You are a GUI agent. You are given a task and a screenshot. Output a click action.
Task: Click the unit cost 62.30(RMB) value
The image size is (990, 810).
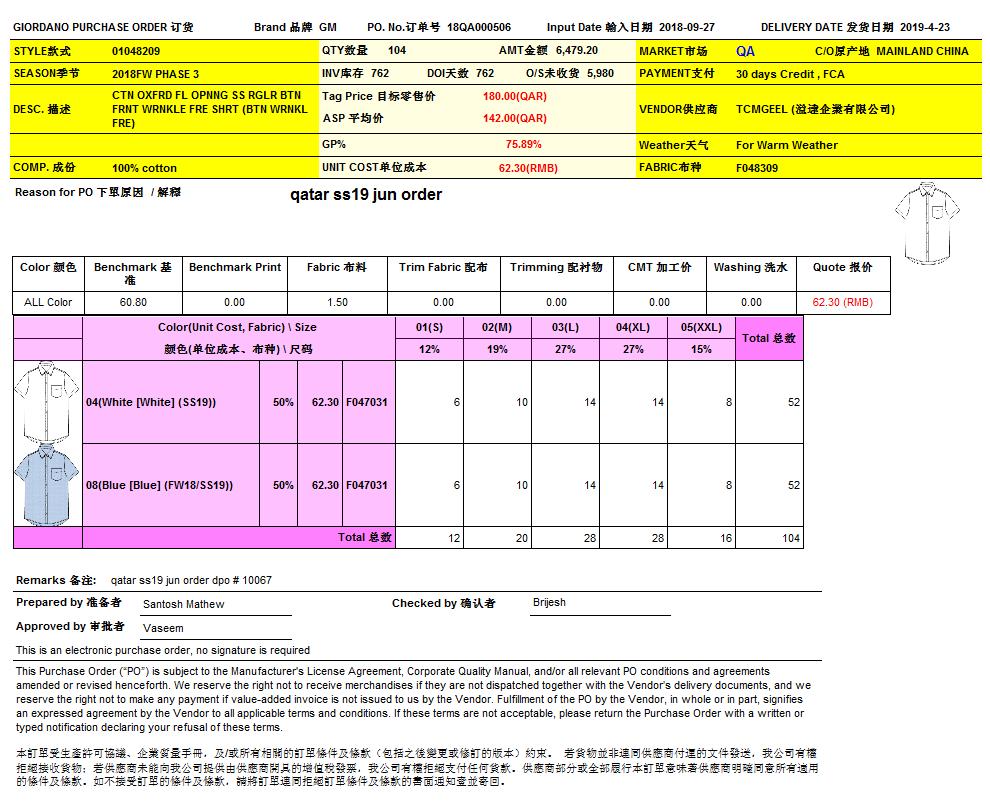528,168
